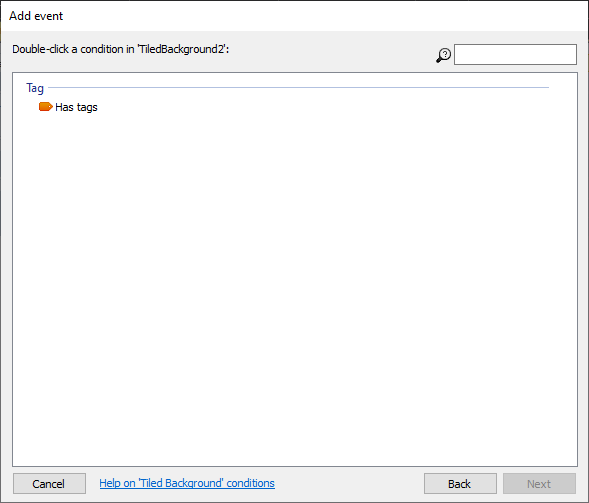
Task: Click the horizontal divider line beside Tag
Action: coord(299,88)
